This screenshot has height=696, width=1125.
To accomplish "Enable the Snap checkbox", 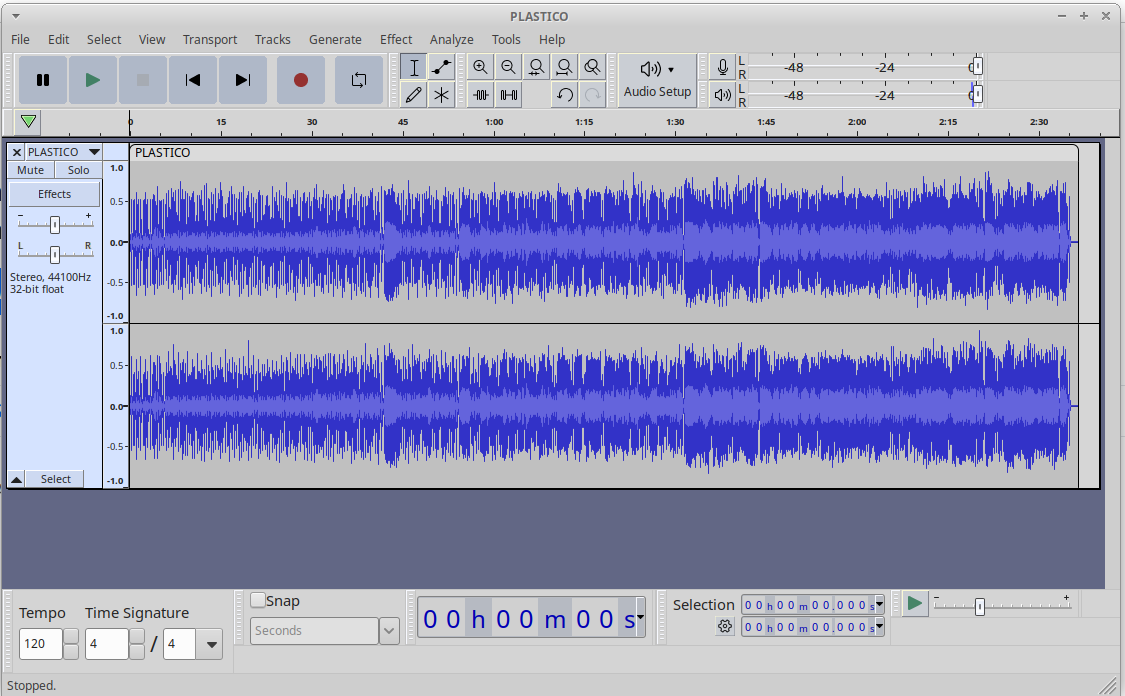I will coord(258,601).
